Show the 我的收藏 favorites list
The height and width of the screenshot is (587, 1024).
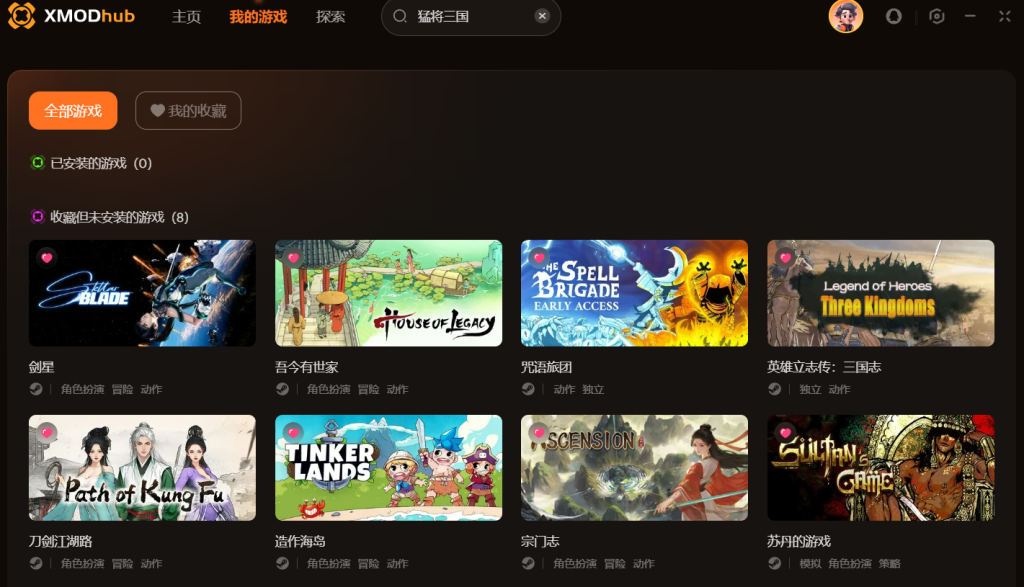[188, 110]
